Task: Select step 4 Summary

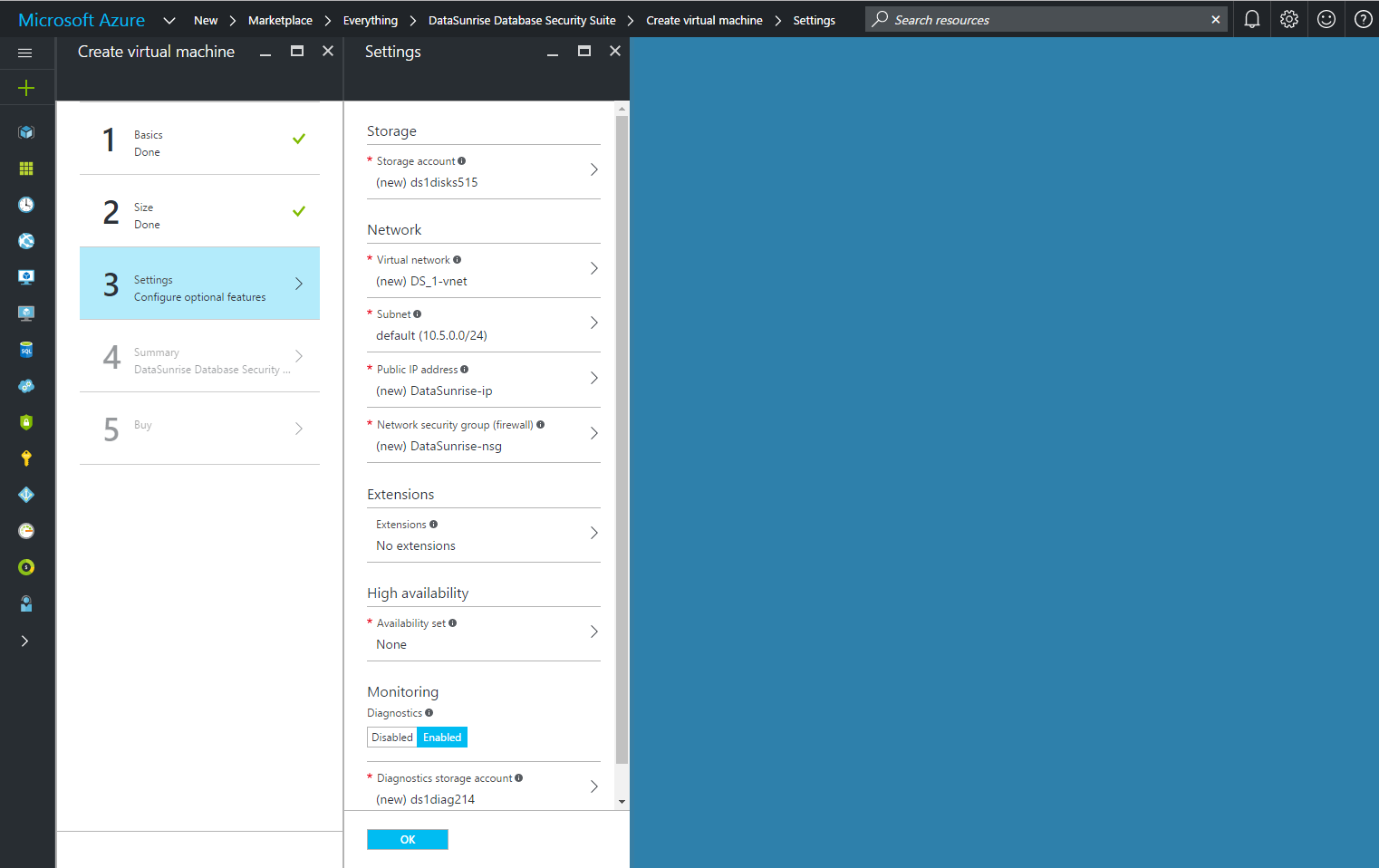Action: click(x=199, y=356)
